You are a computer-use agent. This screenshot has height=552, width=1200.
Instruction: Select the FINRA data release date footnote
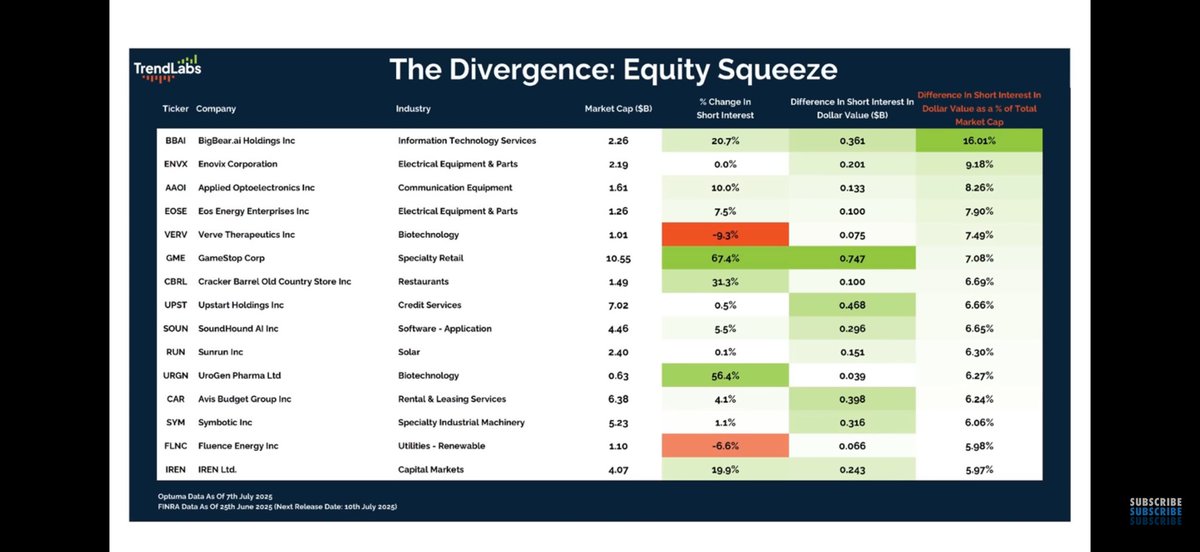278,507
